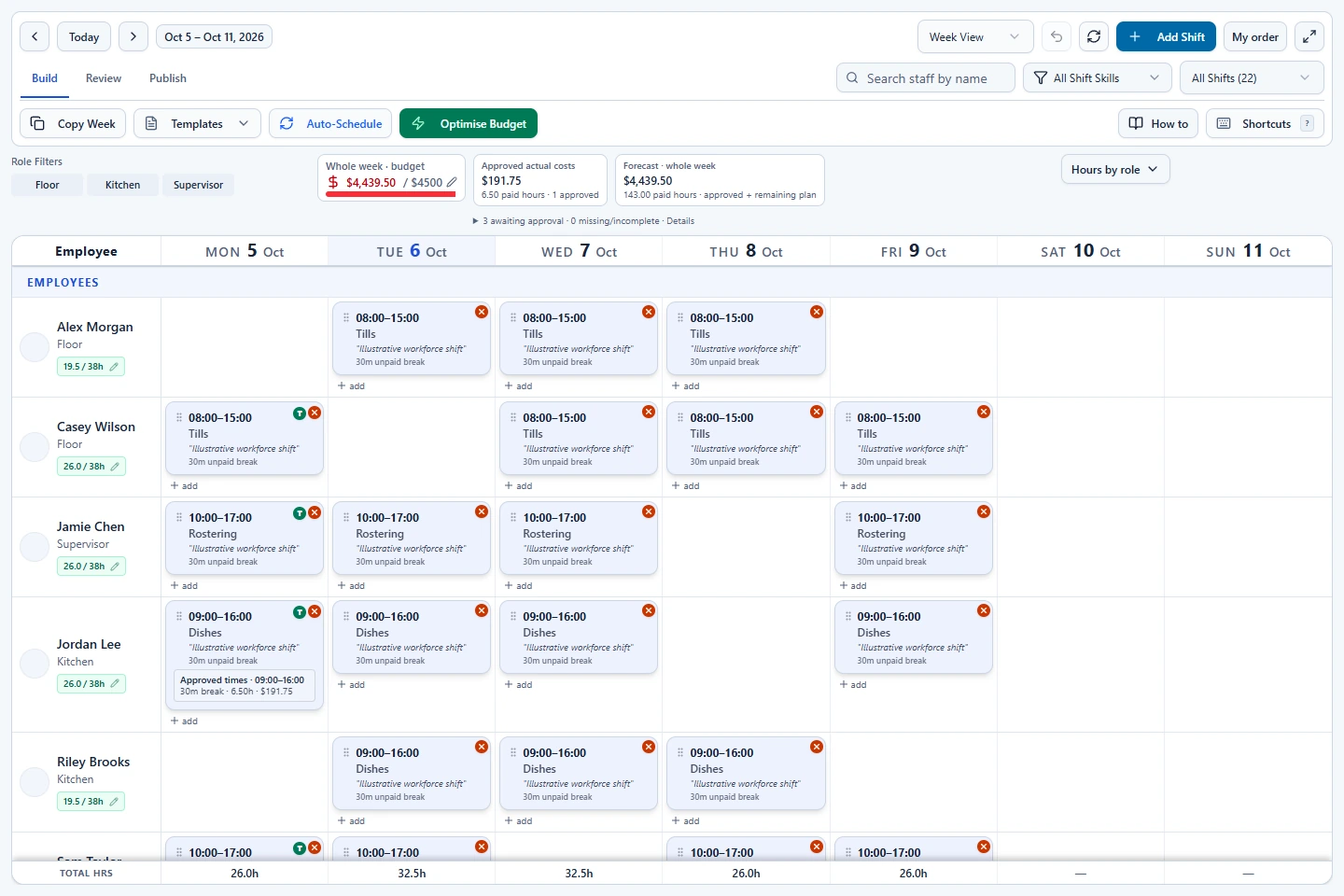Go to previous week arrow
Image resolution: width=1344 pixels, height=896 pixels.
pos(35,37)
